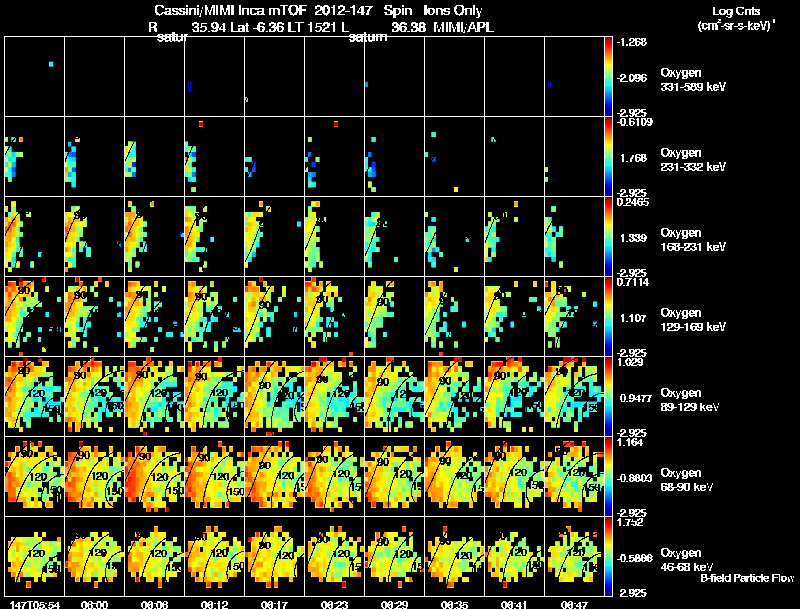Click the '06:06' time label
The width and height of the screenshot is (800, 609).
pyautogui.click(x=155, y=605)
